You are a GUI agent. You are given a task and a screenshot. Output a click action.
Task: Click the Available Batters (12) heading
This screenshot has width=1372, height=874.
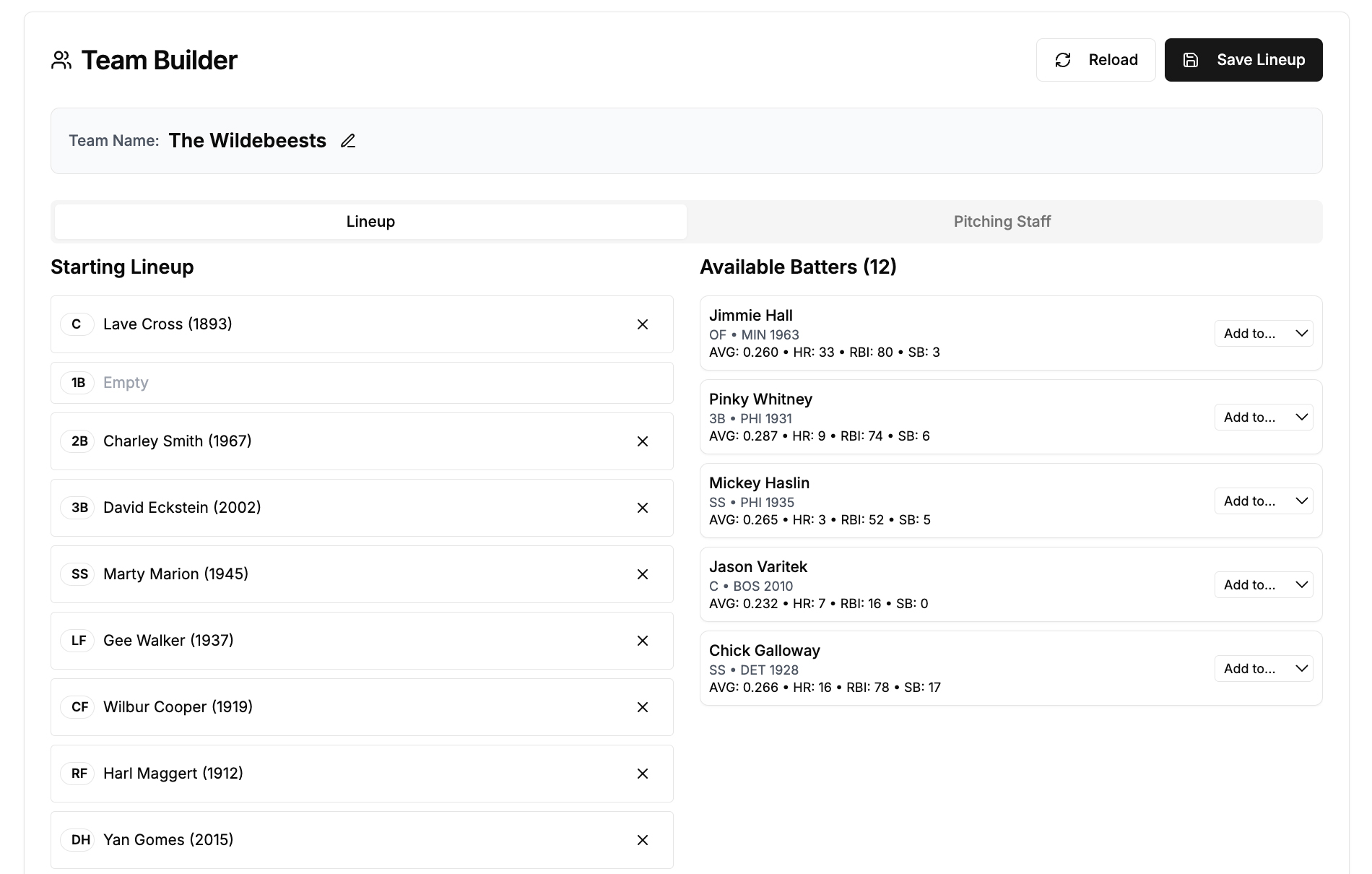tap(798, 267)
